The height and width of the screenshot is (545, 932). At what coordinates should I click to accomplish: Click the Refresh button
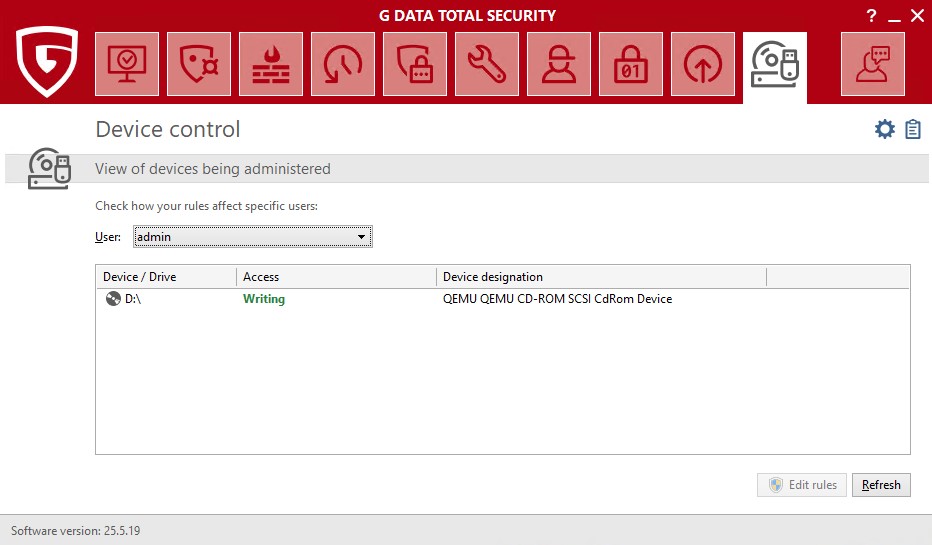pyautogui.click(x=881, y=485)
